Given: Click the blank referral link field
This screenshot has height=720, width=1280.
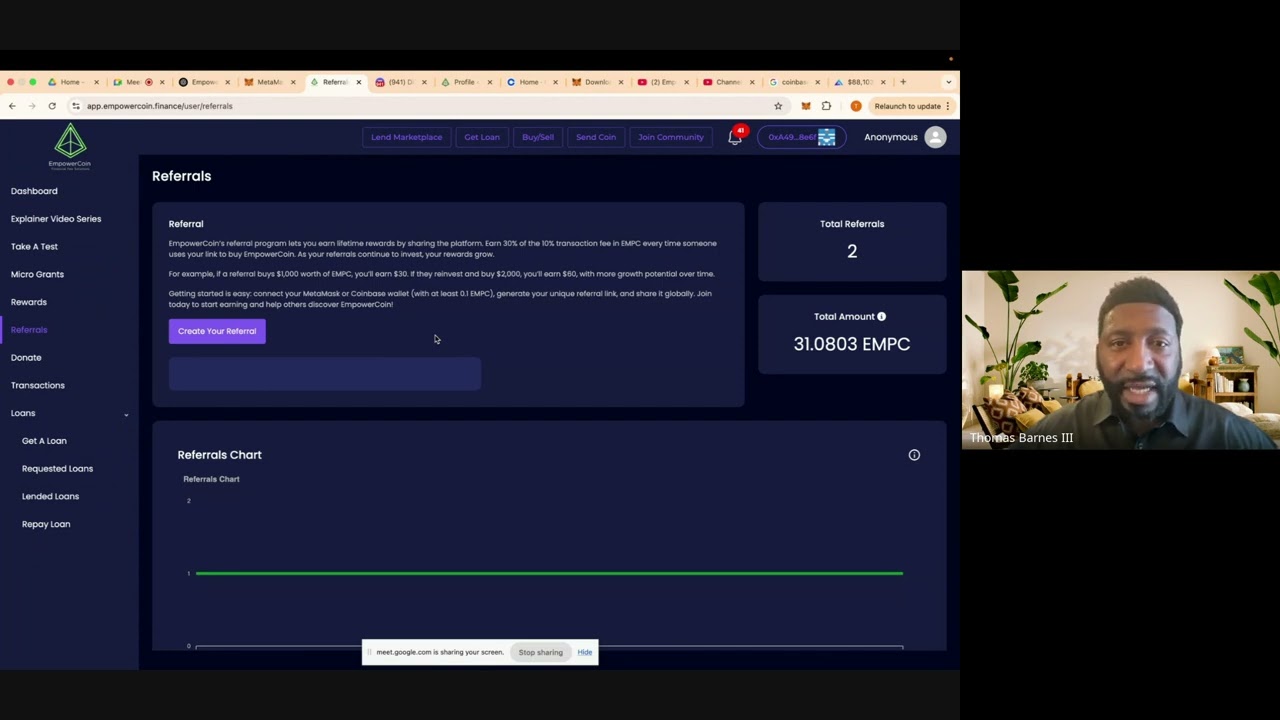Looking at the screenshot, I should 325,374.
